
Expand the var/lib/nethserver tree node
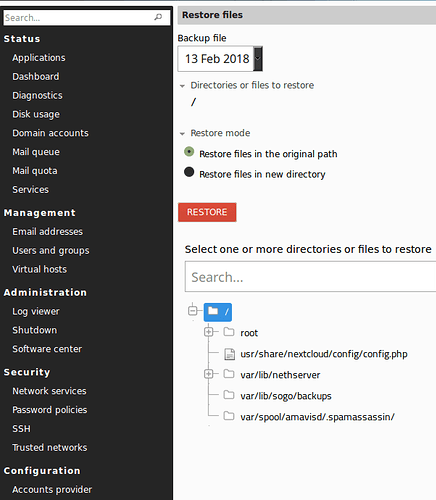pos(209,374)
